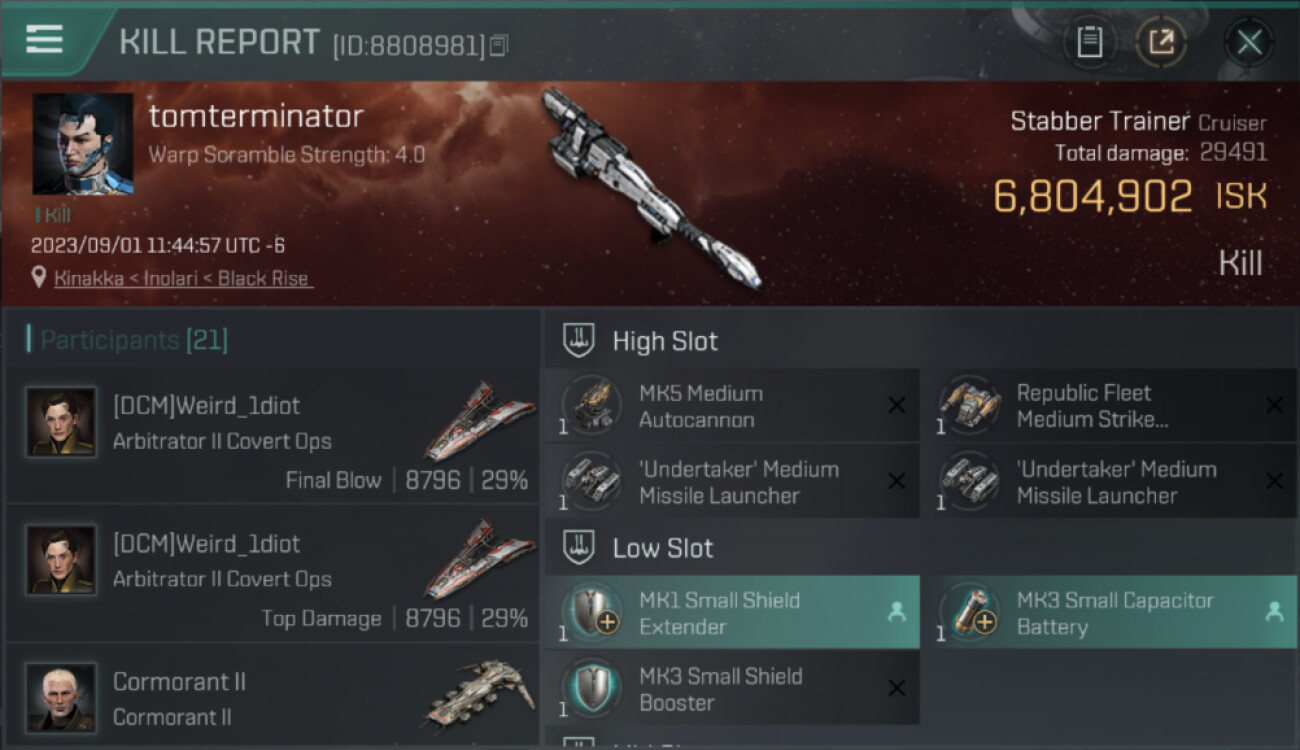The height and width of the screenshot is (750, 1300).
Task: Click the X beside MK5 Medium Autocannon
Action: coord(897,405)
